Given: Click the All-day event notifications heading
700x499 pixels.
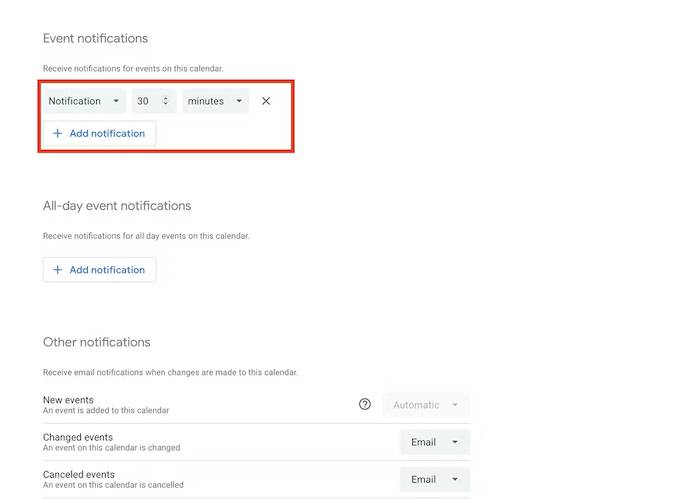Looking at the screenshot, I should pyautogui.click(x=117, y=206).
